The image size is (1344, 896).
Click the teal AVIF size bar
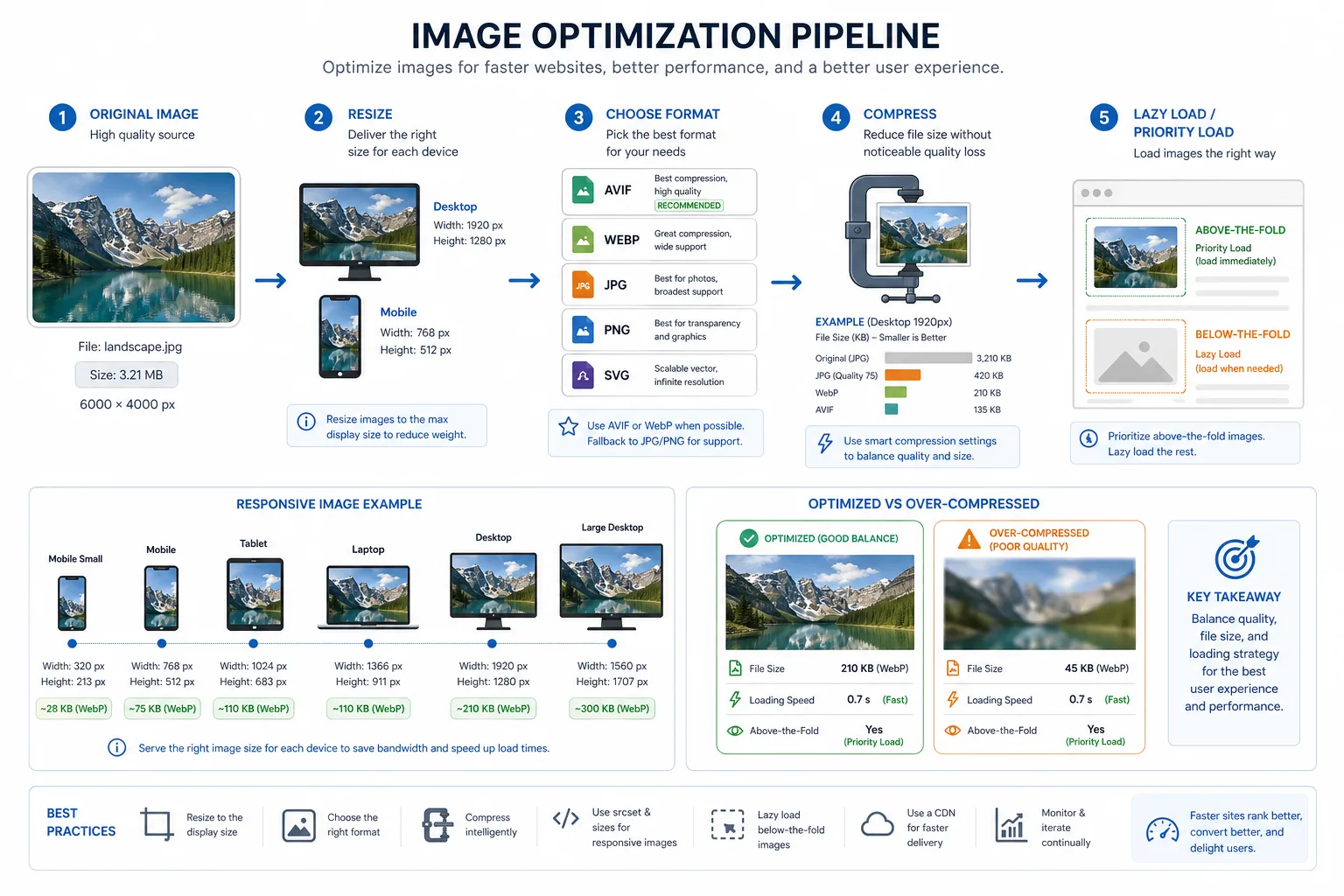(892, 409)
